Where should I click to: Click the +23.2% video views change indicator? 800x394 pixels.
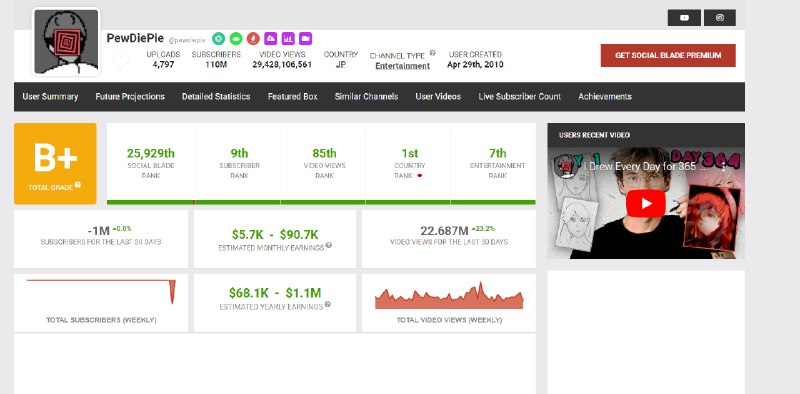click(483, 229)
